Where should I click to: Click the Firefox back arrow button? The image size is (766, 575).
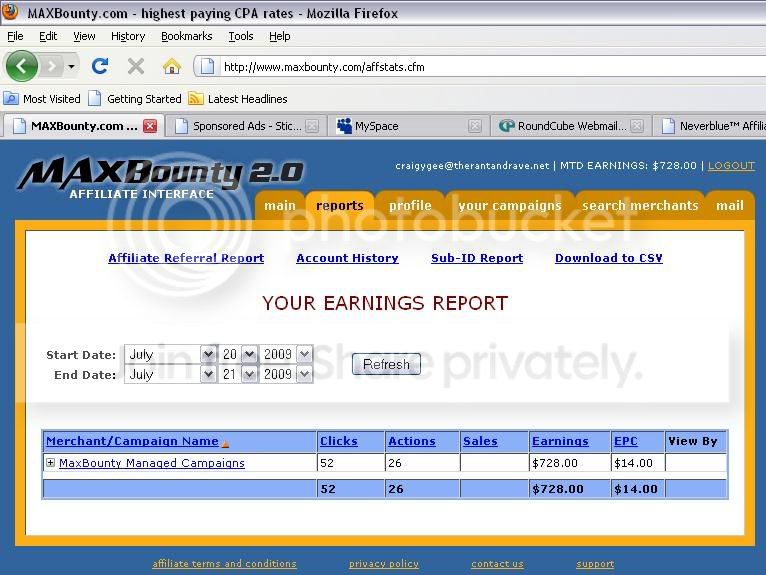coord(21,65)
